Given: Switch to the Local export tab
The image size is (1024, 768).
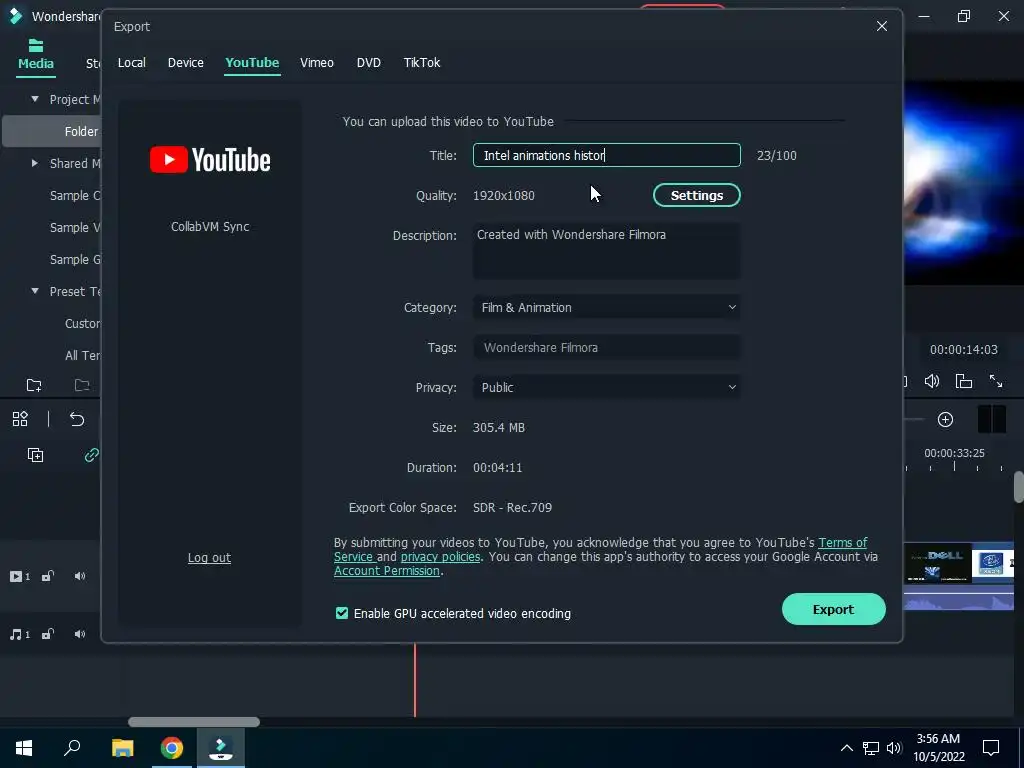Looking at the screenshot, I should [131, 63].
